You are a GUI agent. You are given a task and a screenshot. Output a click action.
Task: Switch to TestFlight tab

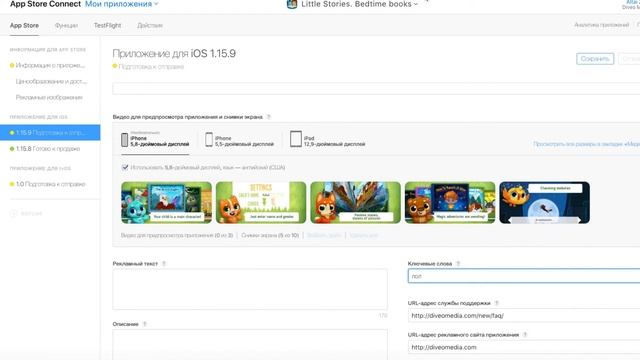click(107, 25)
